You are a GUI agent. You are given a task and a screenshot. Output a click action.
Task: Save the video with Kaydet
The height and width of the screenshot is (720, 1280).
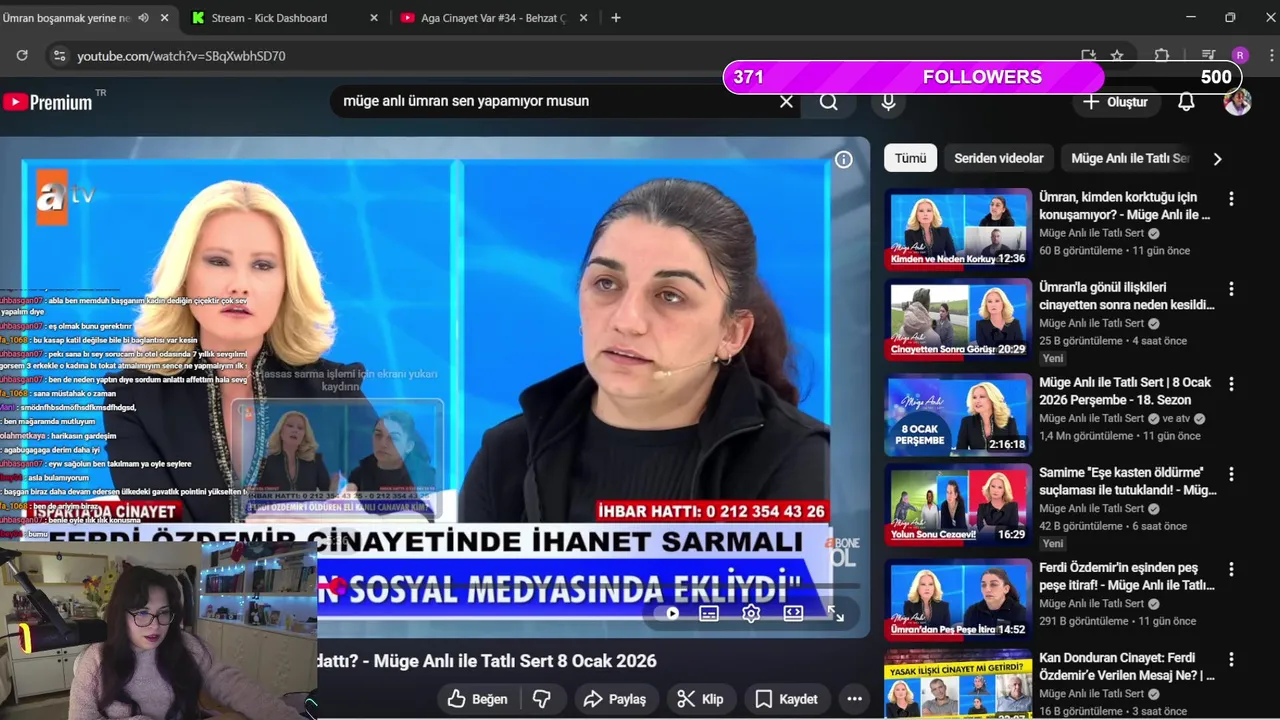pyautogui.click(x=787, y=699)
